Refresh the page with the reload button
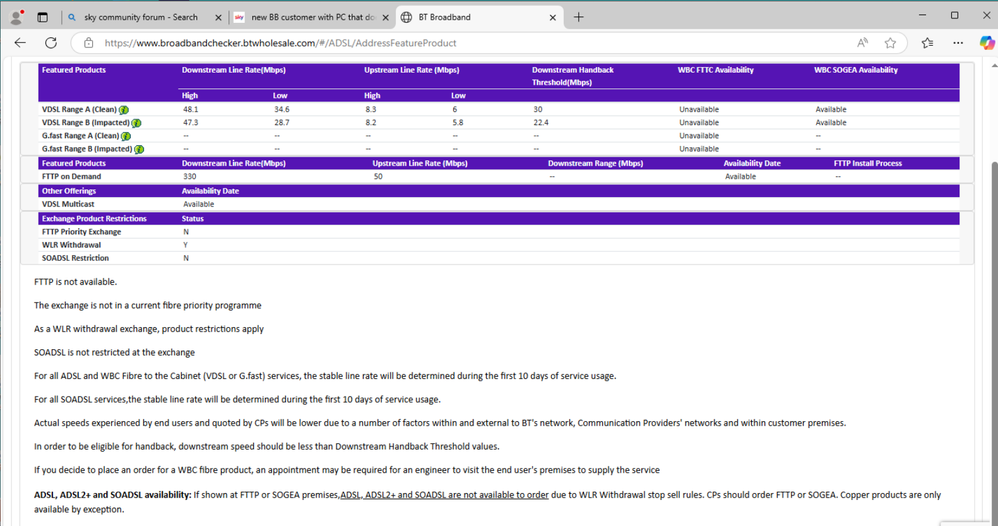The image size is (998, 526). click(51, 43)
